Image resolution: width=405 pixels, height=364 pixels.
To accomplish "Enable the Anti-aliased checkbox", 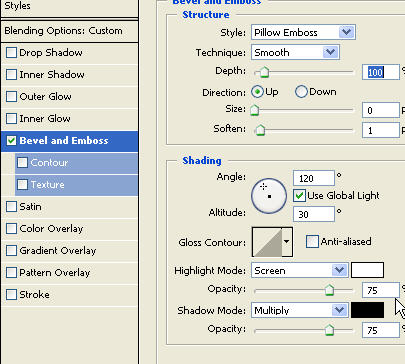I will pos(312,242).
